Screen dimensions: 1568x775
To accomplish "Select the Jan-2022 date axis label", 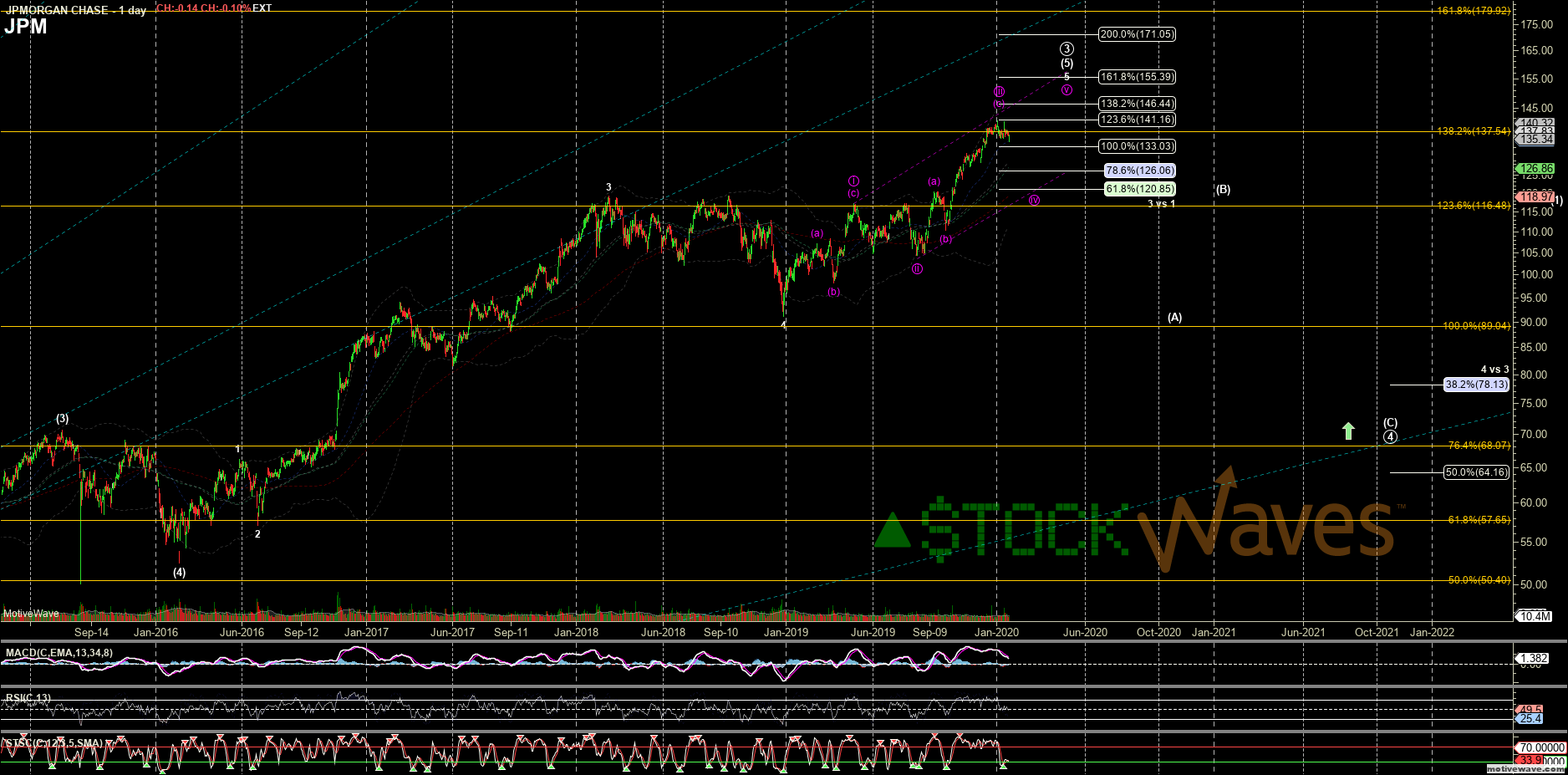I will click(x=1432, y=632).
